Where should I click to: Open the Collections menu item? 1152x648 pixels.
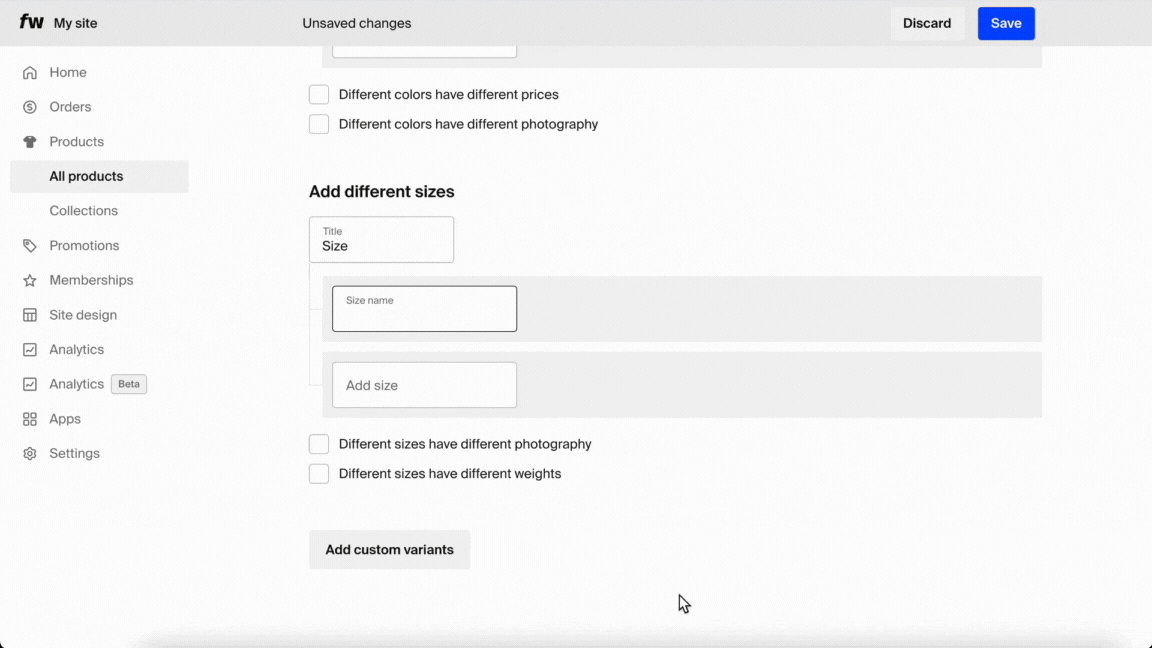tap(84, 210)
